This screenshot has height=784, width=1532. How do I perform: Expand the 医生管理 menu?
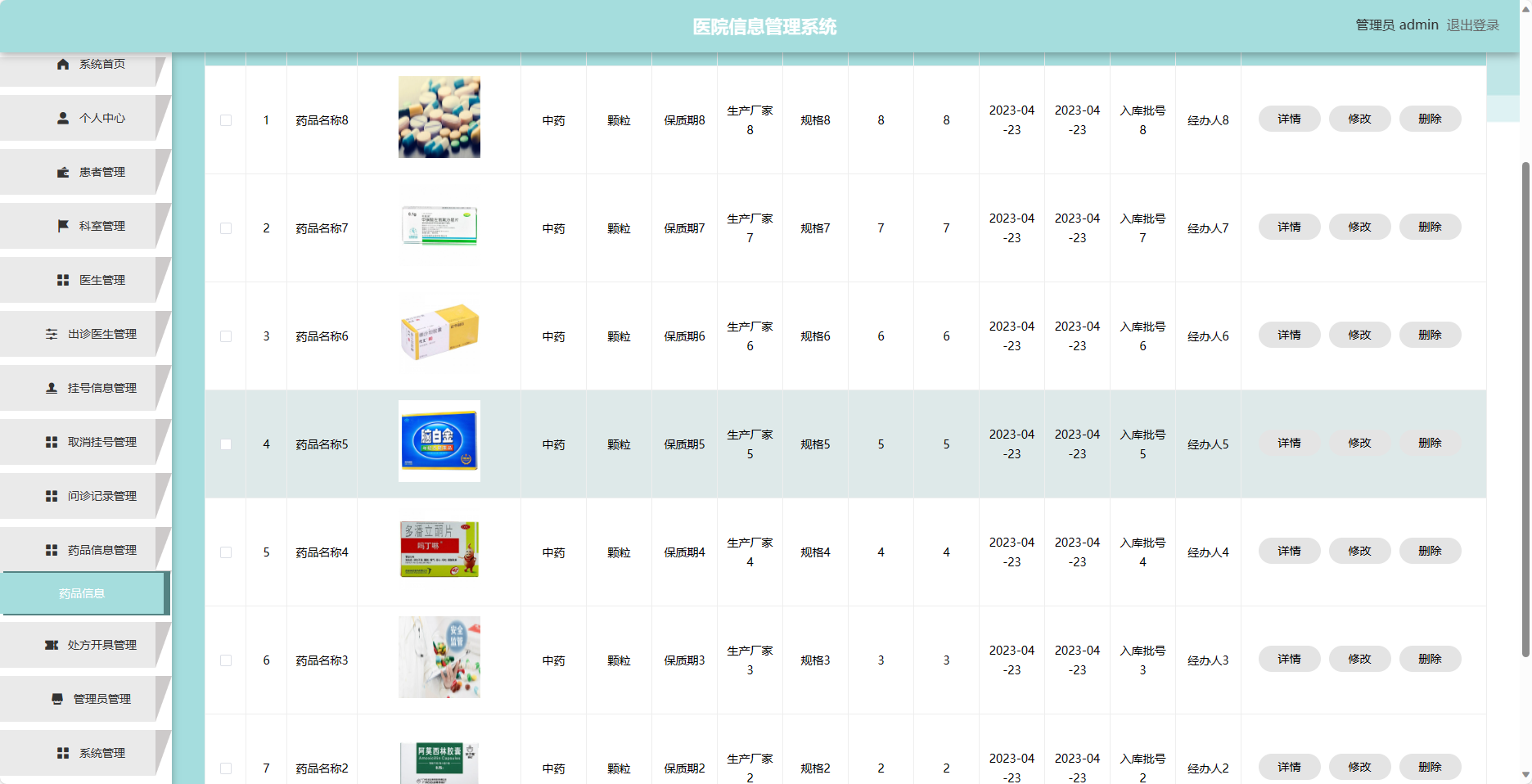85,280
